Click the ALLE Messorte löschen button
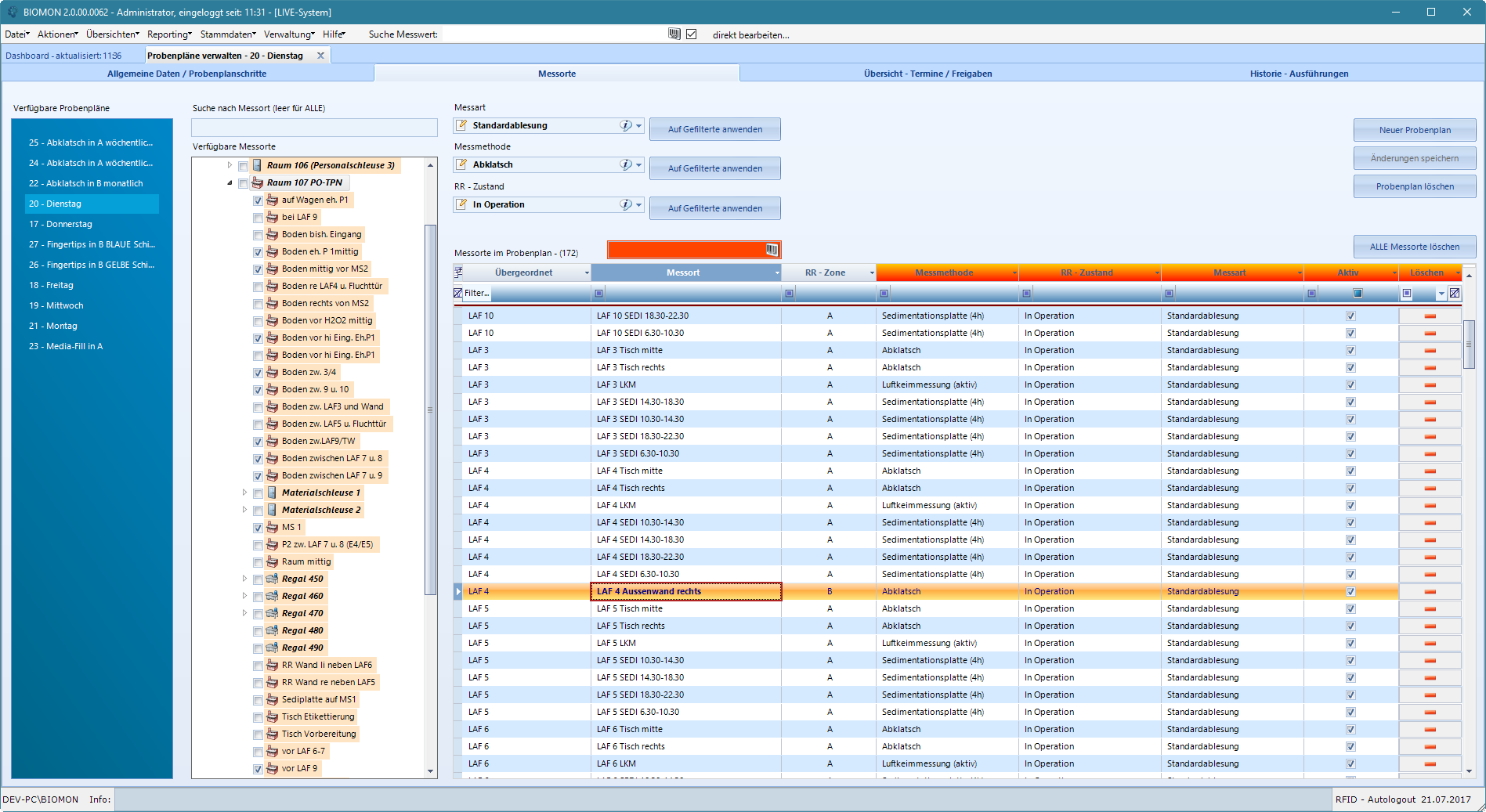The width and height of the screenshot is (1486, 812). [x=1415, y=247]
